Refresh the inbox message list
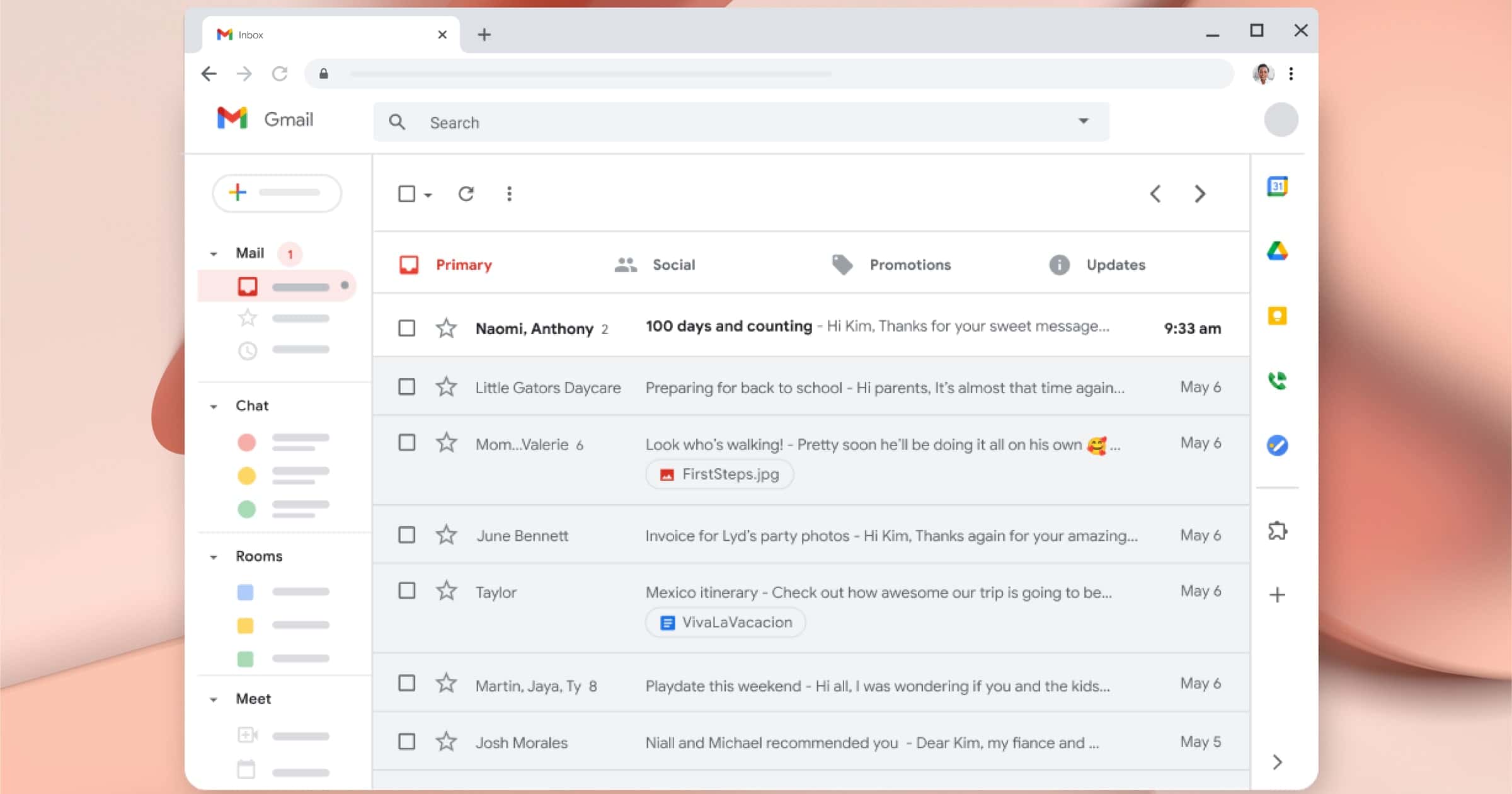 coord(466,194)
